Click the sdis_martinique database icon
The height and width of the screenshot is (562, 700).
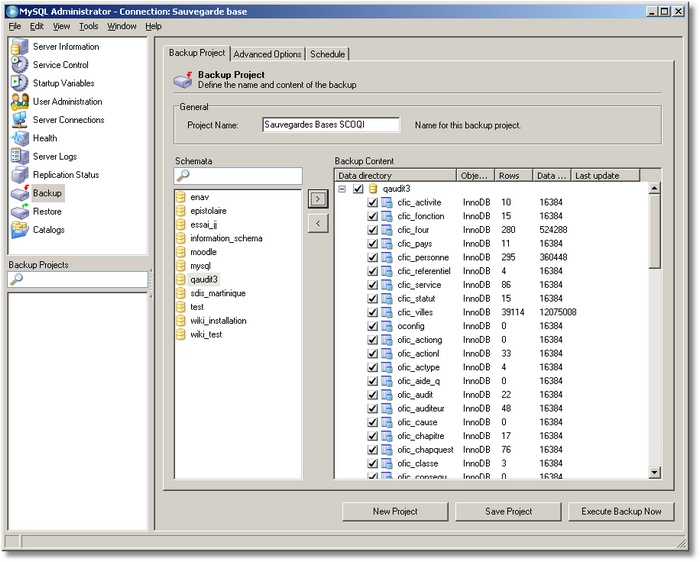tap(181, 293)
